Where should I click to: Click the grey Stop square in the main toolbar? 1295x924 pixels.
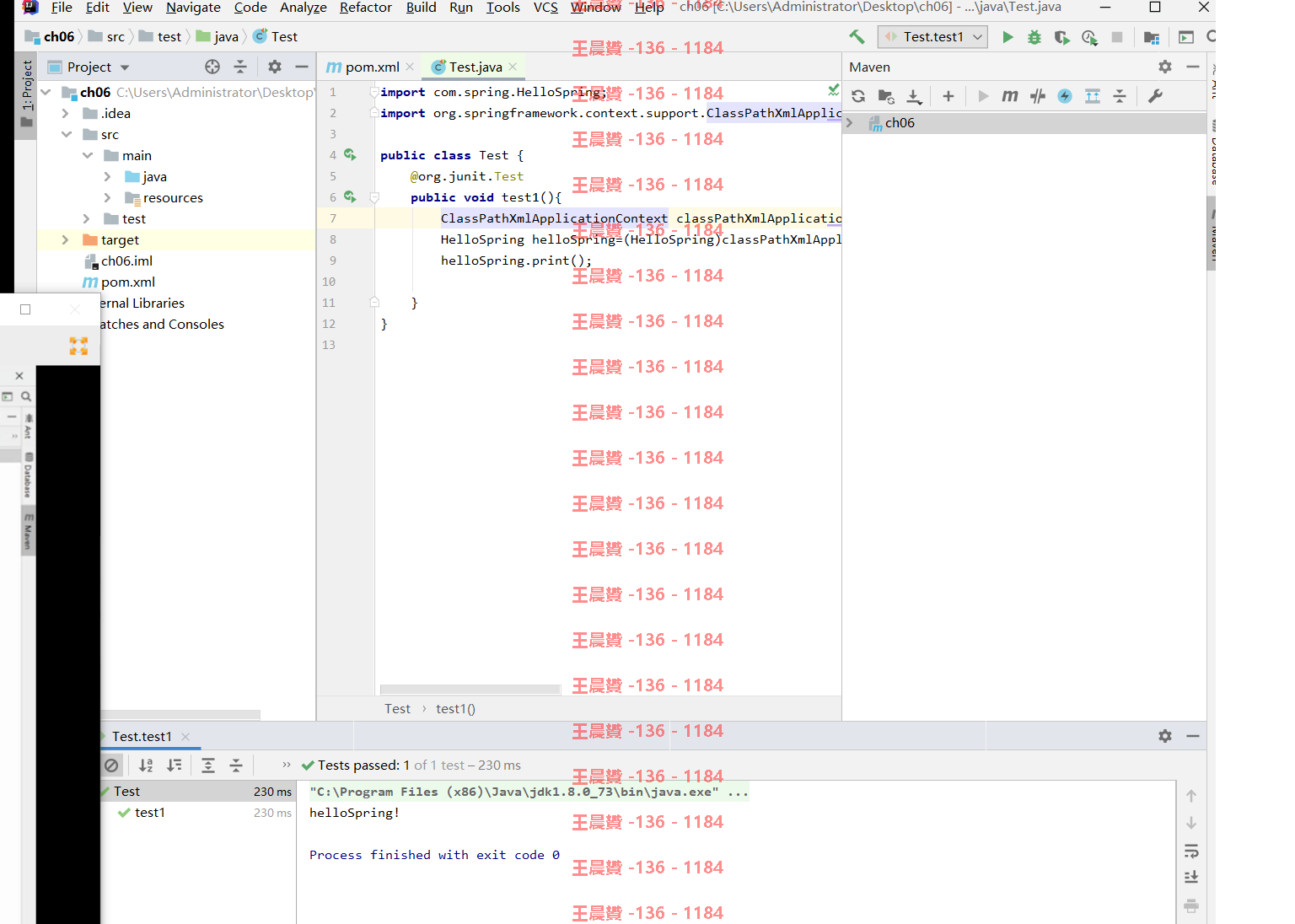[x=1117, y=37]
